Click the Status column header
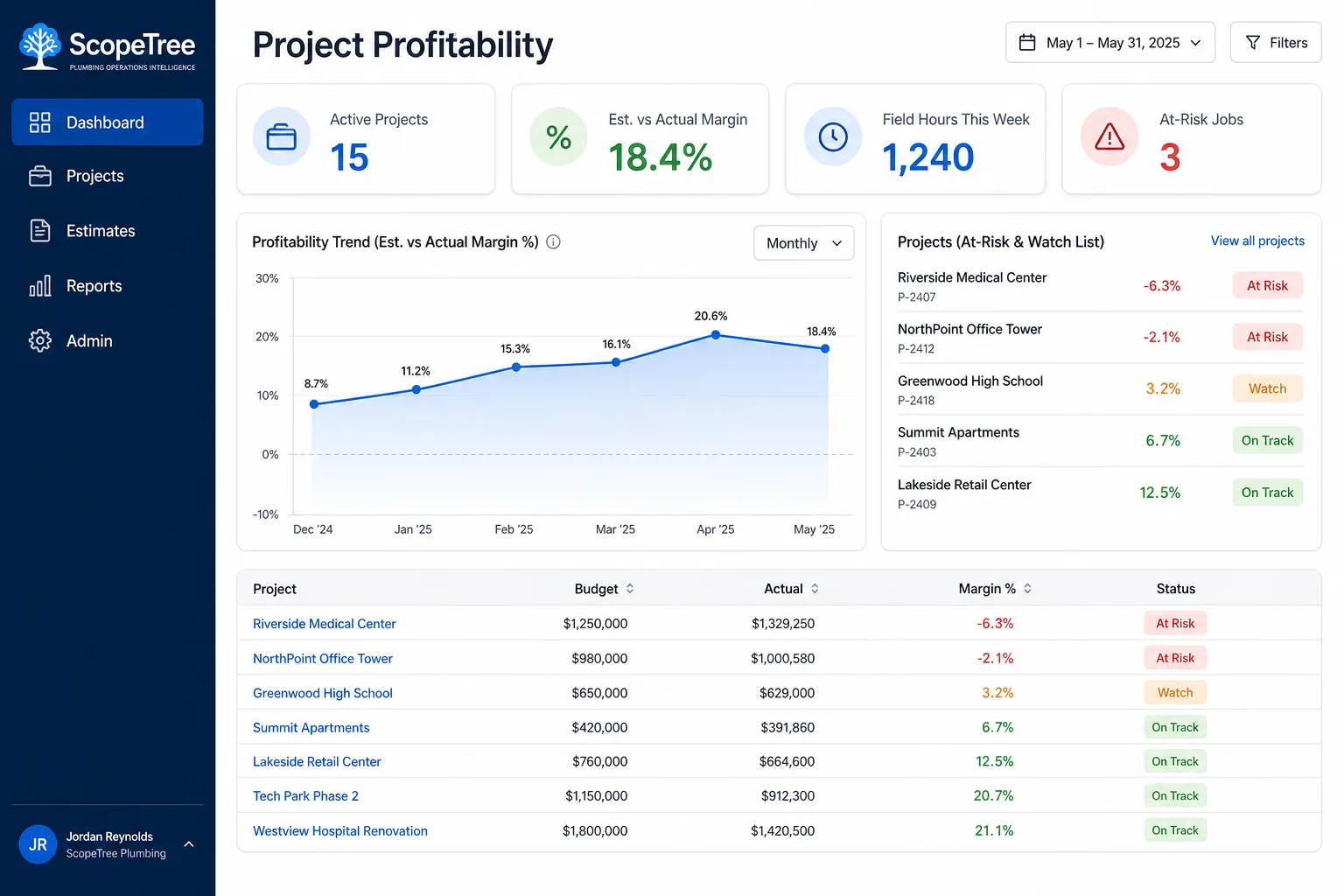Viewport: 1344px width, 896px height. pos(1175,589)
